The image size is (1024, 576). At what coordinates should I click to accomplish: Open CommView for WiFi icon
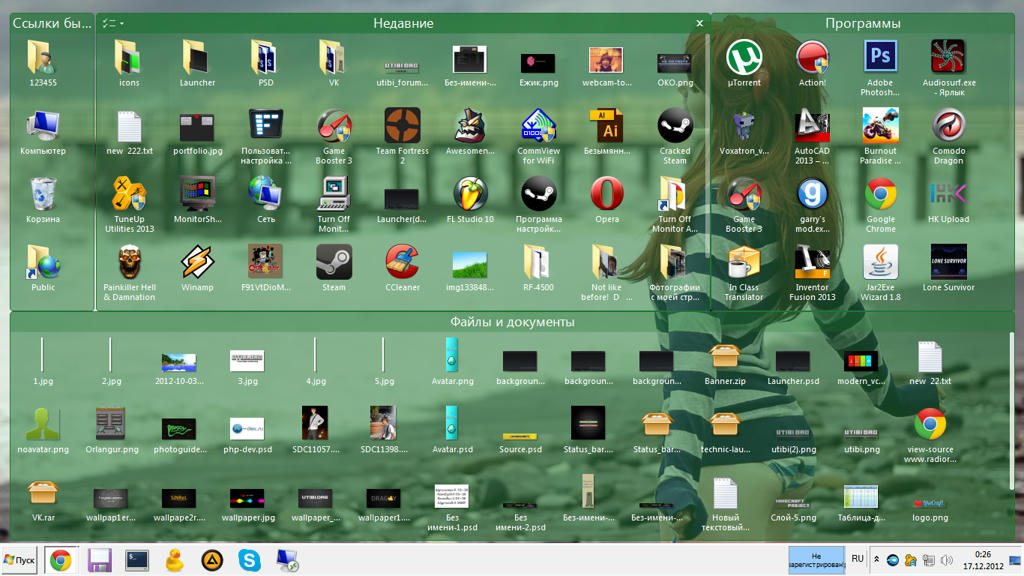point(538,136)
